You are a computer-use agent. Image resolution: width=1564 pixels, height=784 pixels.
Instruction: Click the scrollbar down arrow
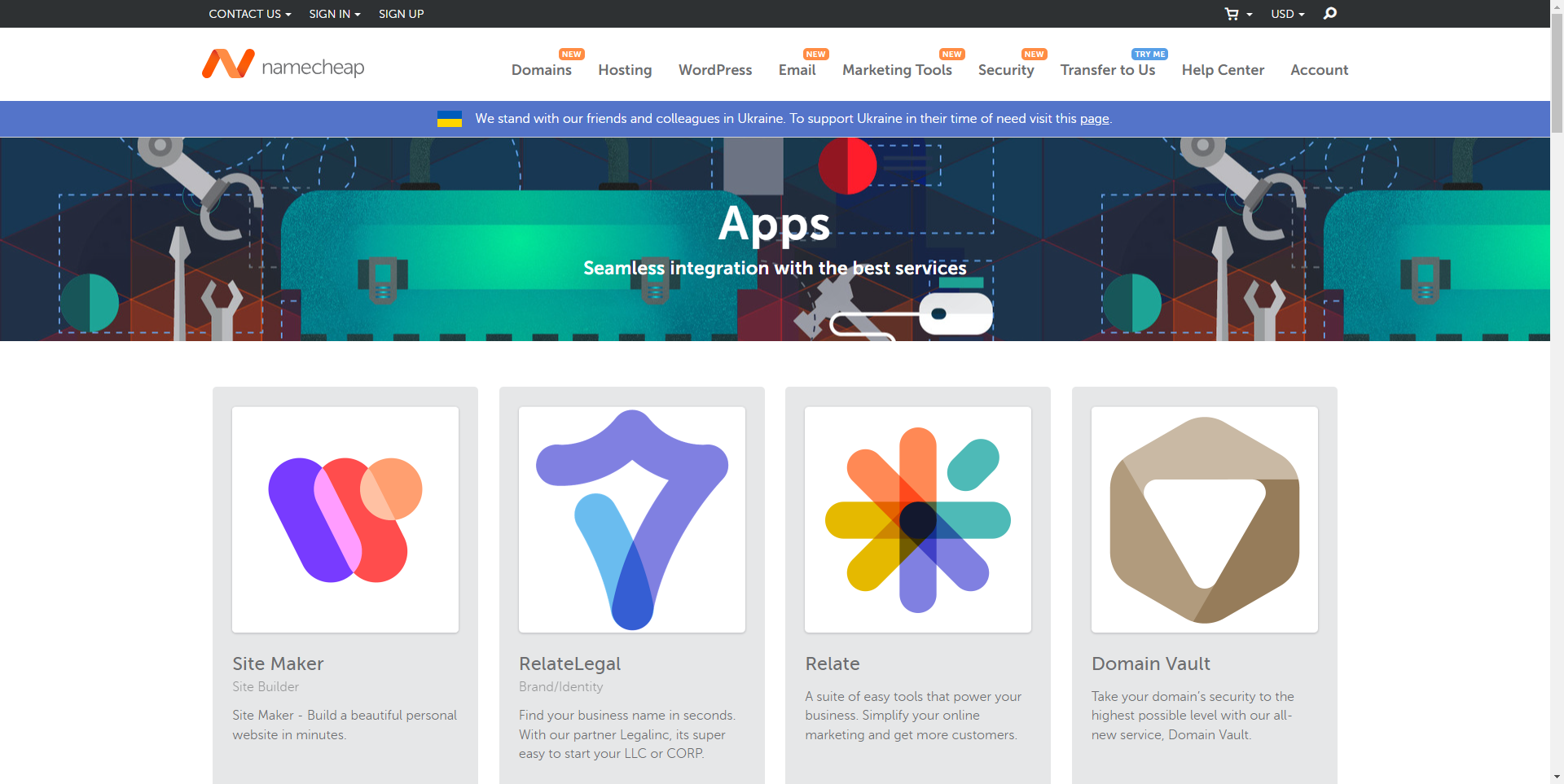pyautogui.click(x=1557, y=777)
